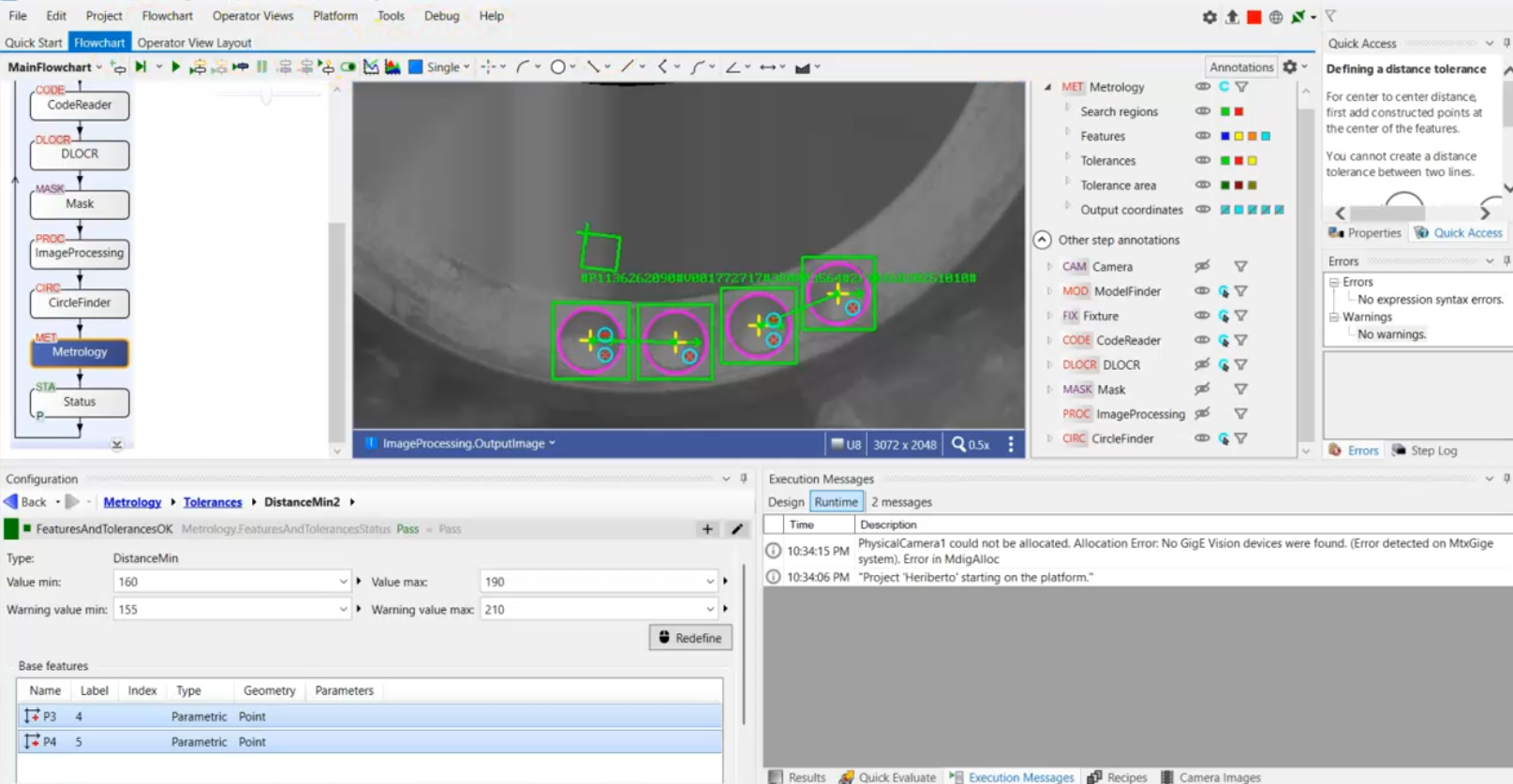
Task: Open the Platform menu
Action: pyautogui.click(x=334, y=16)
